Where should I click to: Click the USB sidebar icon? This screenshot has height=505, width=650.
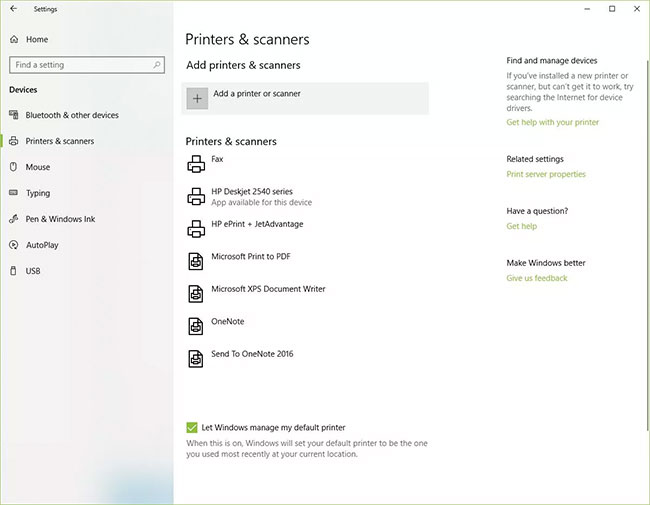coord(13,271)
